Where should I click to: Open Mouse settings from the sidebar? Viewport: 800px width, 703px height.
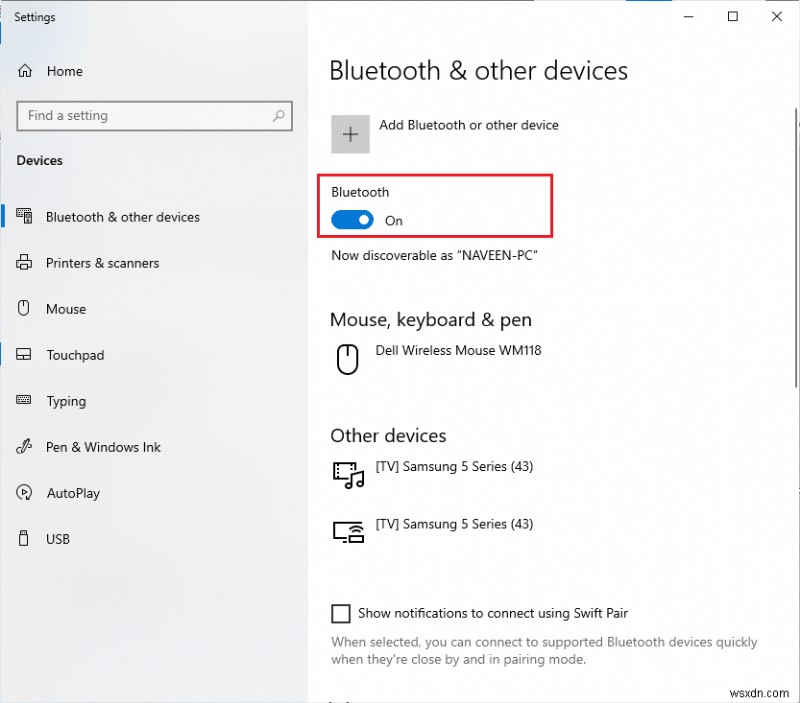coord(23,309)
